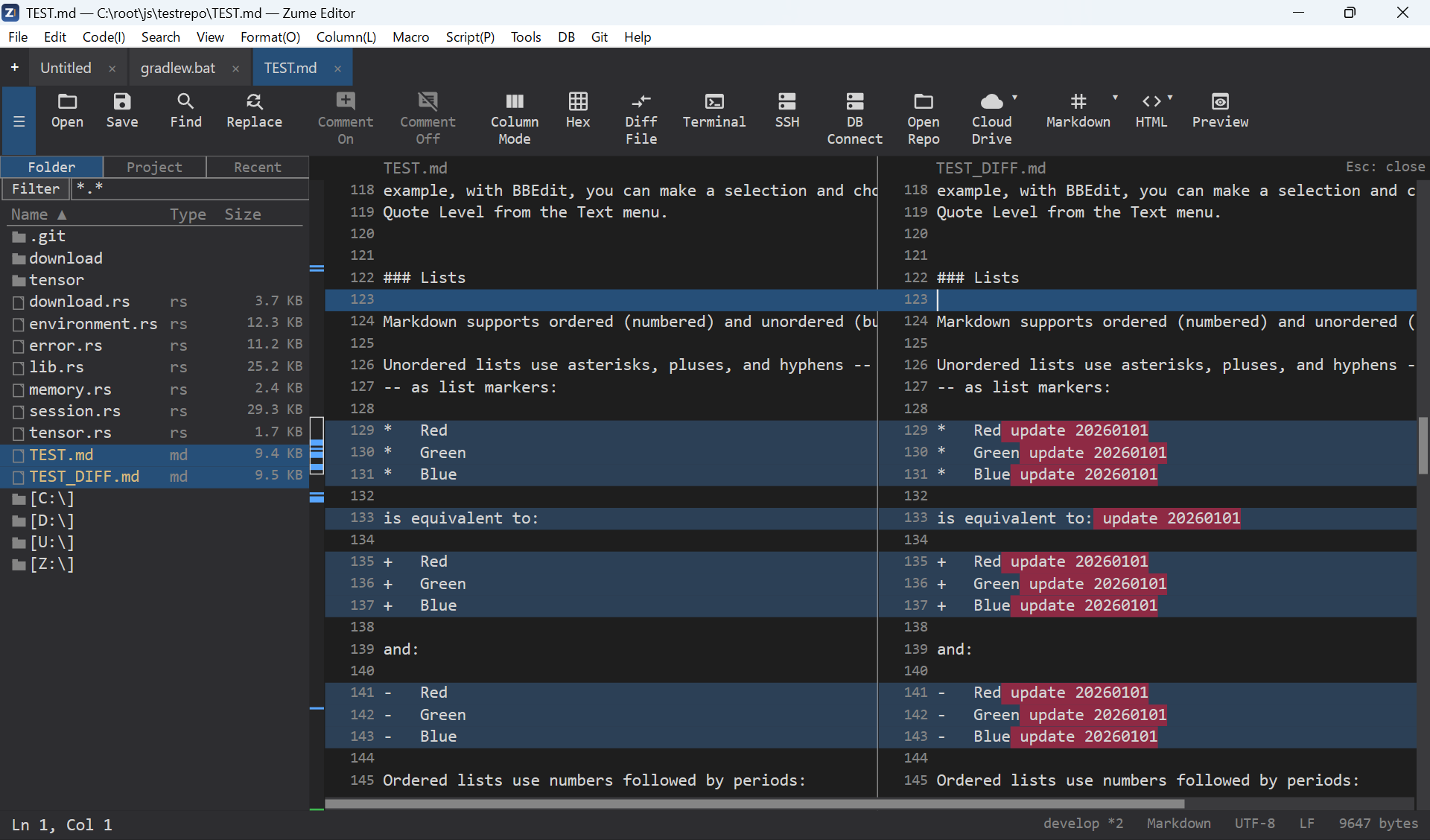
Task: Click the DB Connect icon
Action: [x=855, y=118]
